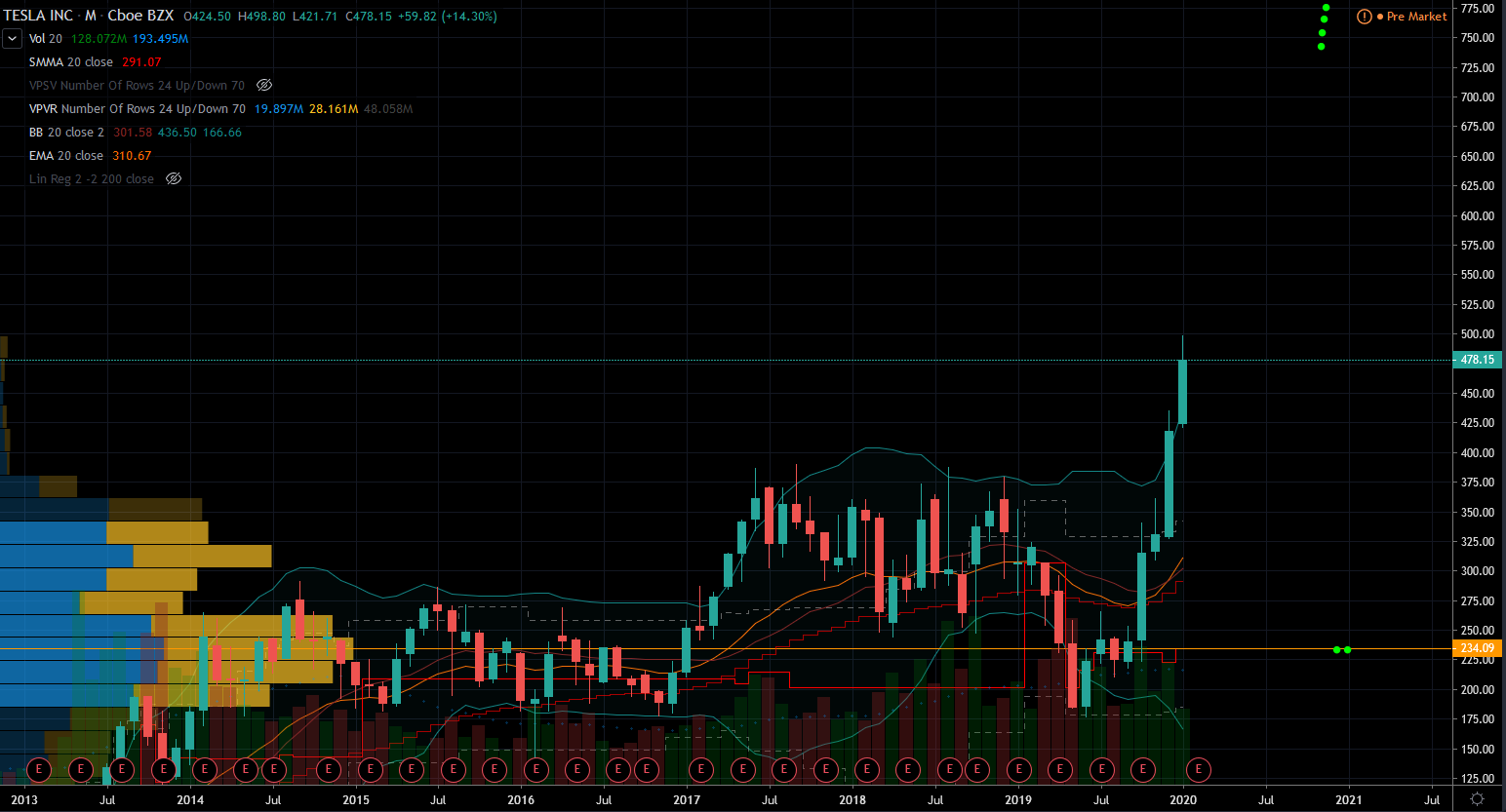Select the VPSV Number Of Rows indicator legend
Screen dimensions: 1506x812
click(137, 86)
